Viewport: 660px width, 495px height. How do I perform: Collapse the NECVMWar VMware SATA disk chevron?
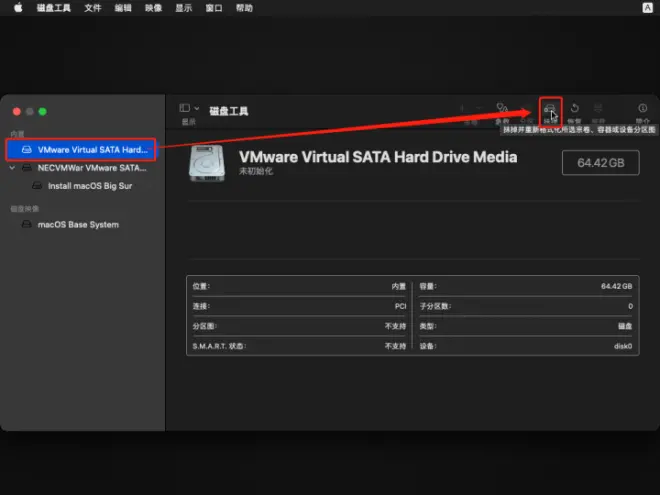(12, 168)
